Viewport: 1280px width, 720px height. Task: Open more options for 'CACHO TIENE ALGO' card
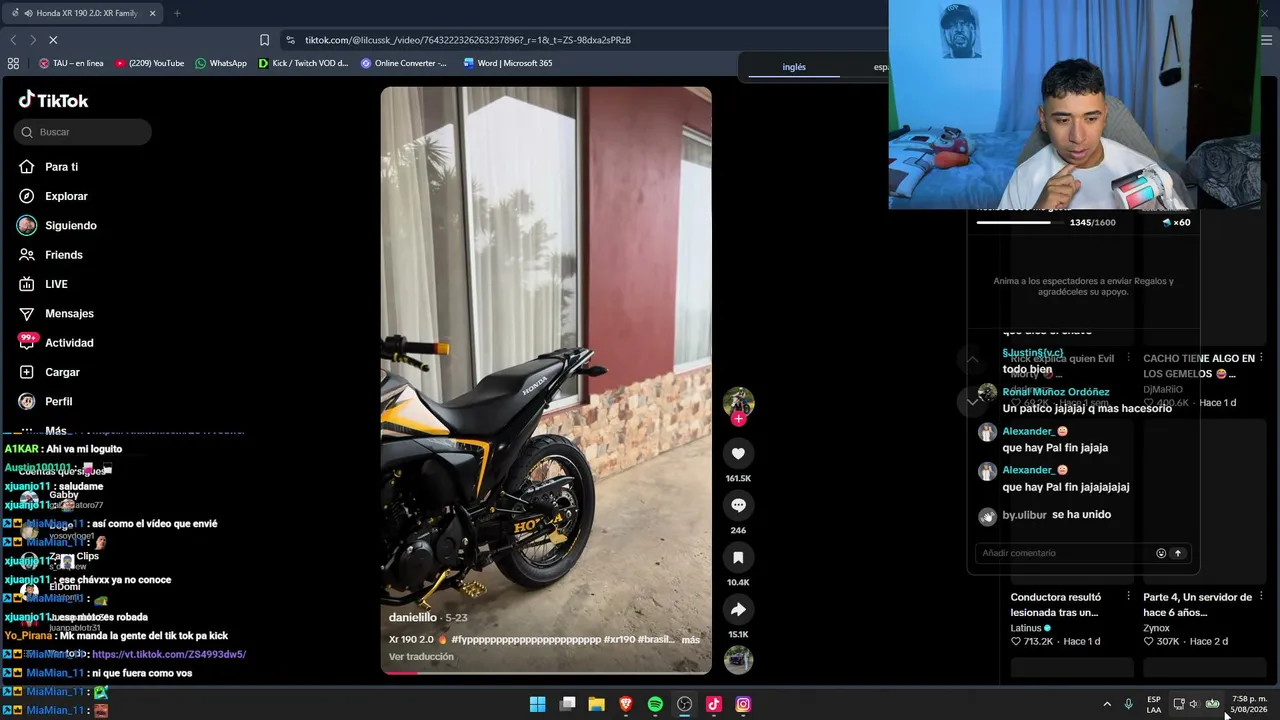[x=1261, y=358]
